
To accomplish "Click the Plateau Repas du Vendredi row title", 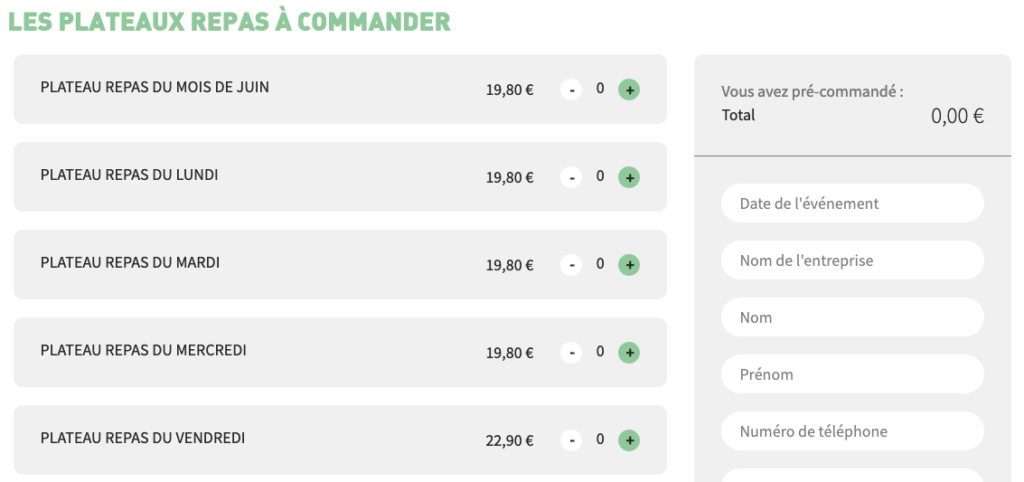I will tap(143, 438).
